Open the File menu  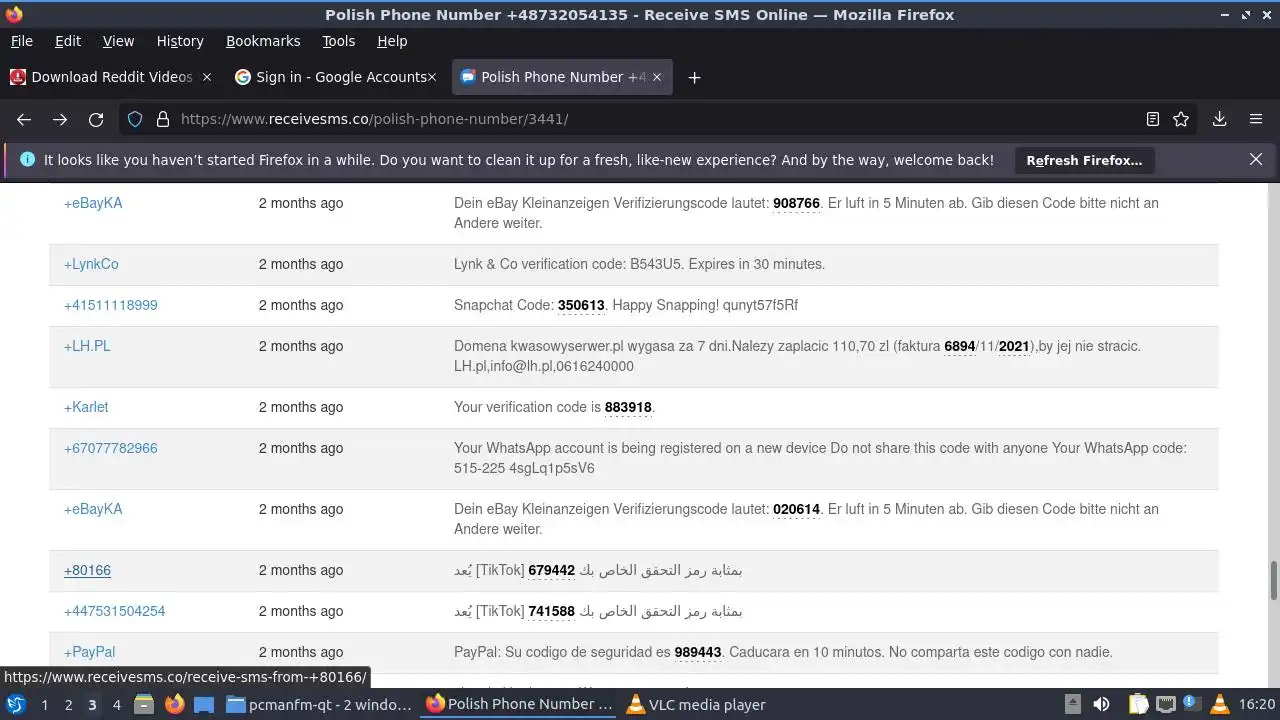pyautogui.click(x=21, y=41)
